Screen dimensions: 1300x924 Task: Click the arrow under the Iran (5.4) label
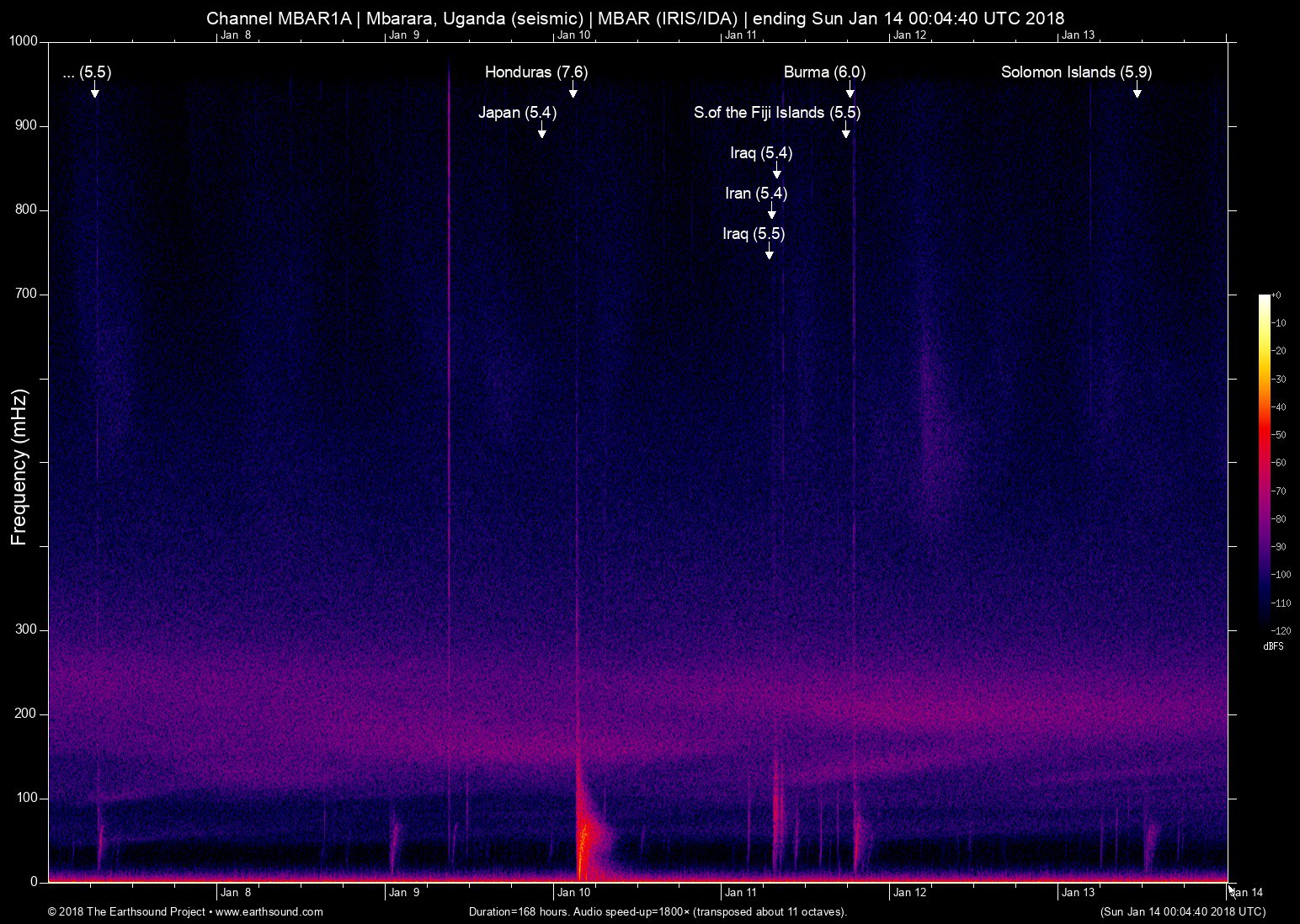coord(771,211)
